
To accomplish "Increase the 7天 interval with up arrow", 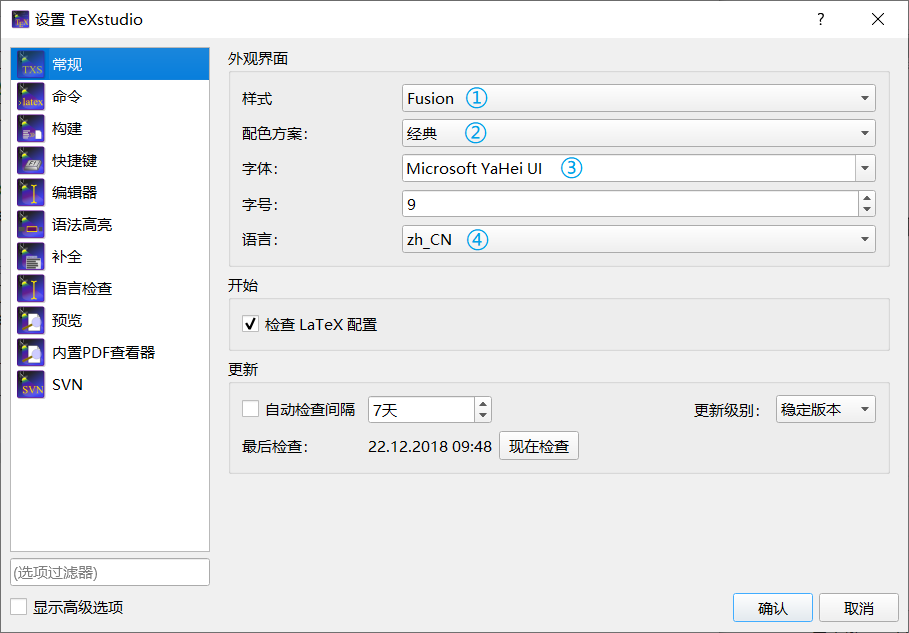I will coord(483,403).
